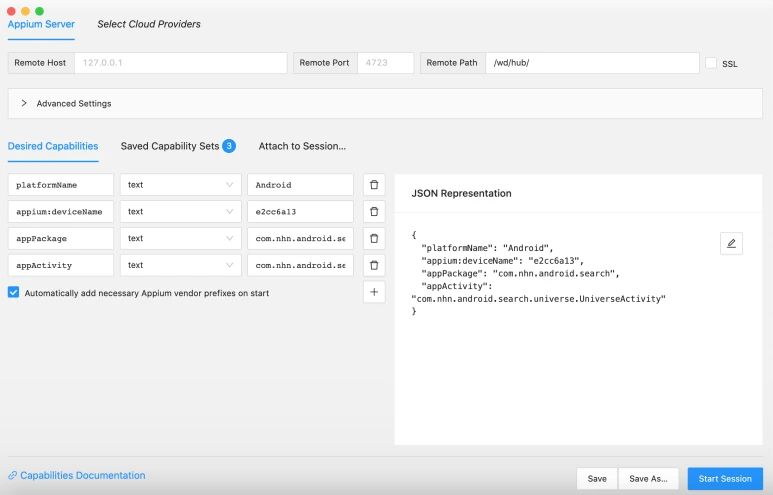Start the session with Start Session

[725, 479]
